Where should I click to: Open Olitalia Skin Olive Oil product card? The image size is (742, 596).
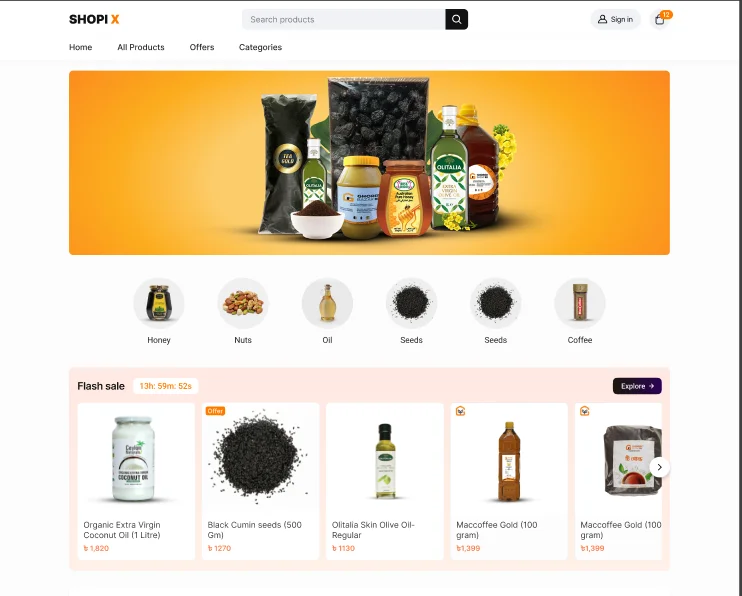[x=385, y=481]
